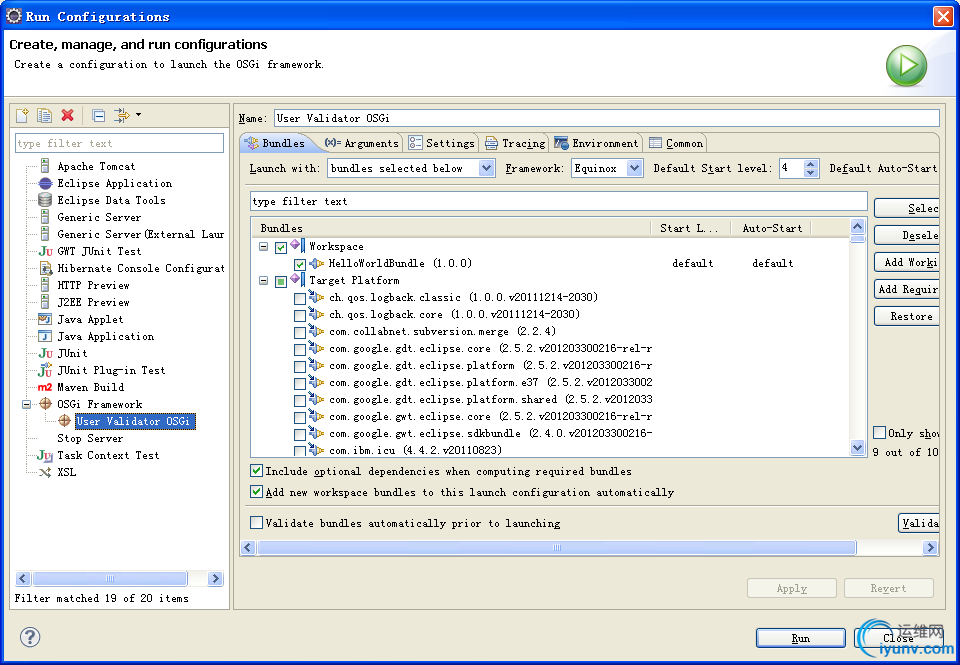The height and width of the screenshot is (665, 960).
Task: Click the Revert button
Action: 888,588
